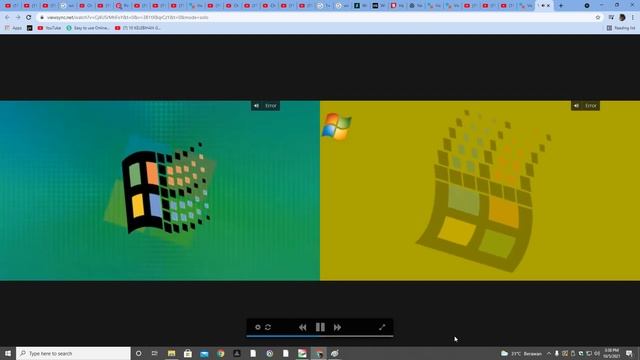Viewport: 640px width, 360px height.
Task: Switch to the first YouTube tab
Action: coord(11,6)
